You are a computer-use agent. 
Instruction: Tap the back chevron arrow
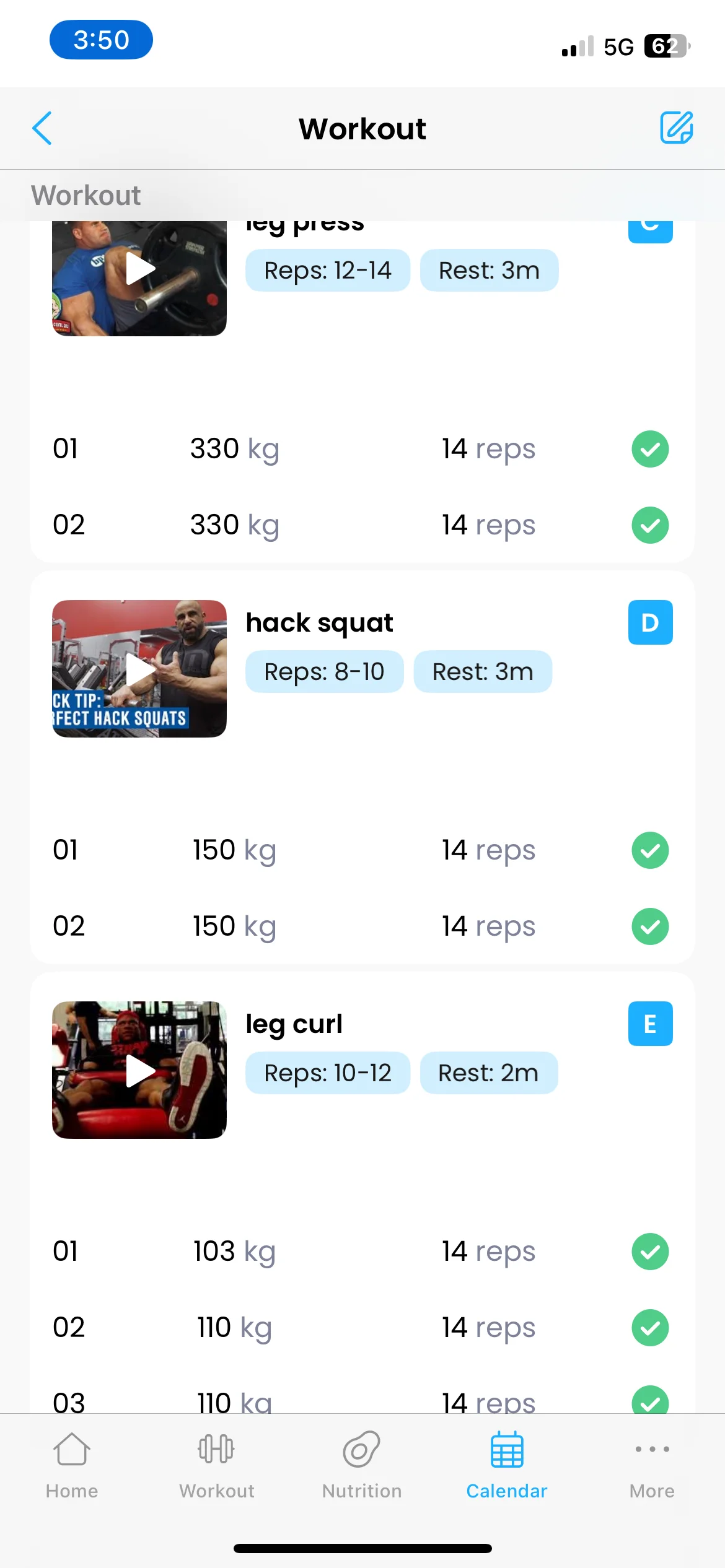(42, 128)
